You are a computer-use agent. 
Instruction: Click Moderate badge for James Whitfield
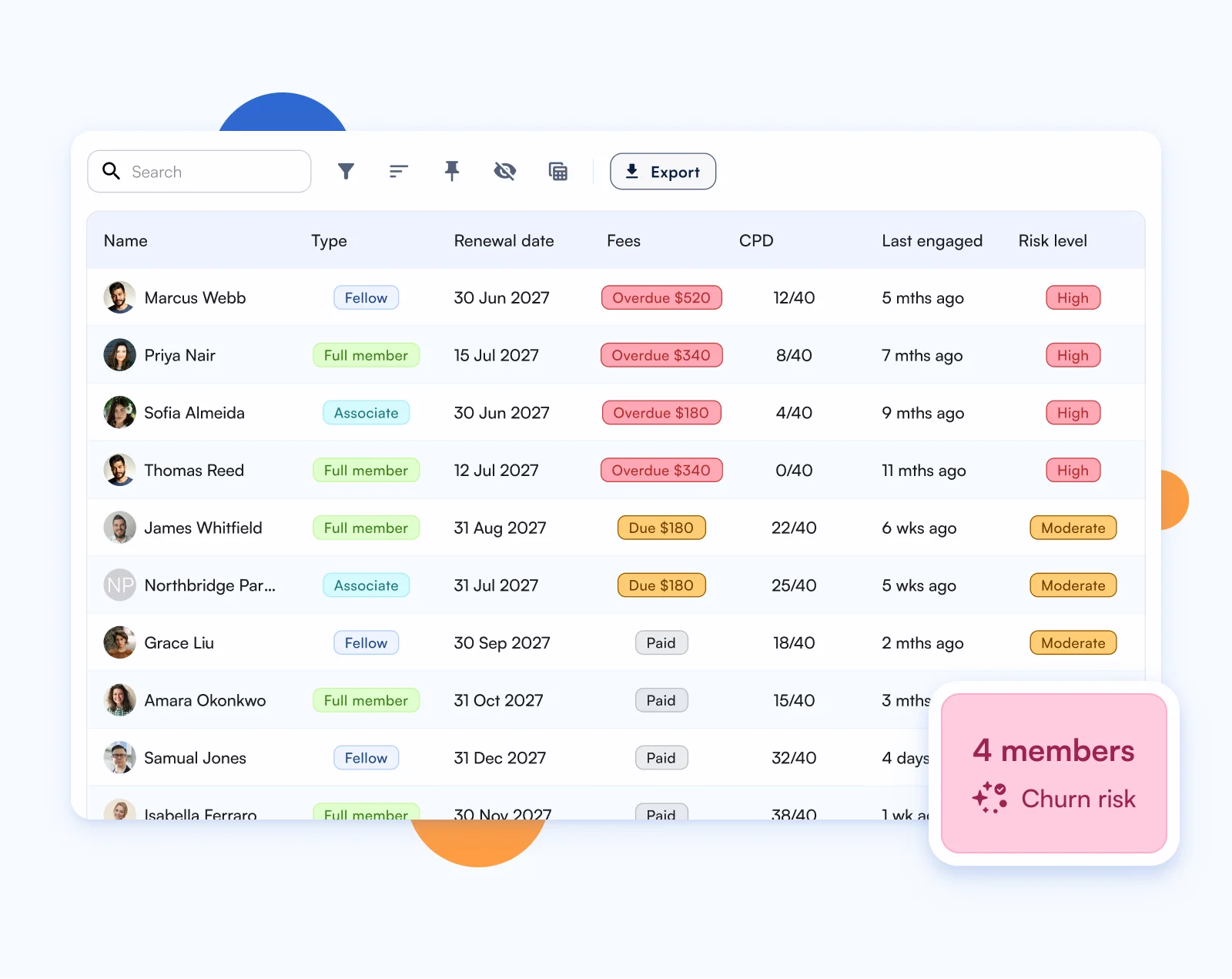[1073, 528]
